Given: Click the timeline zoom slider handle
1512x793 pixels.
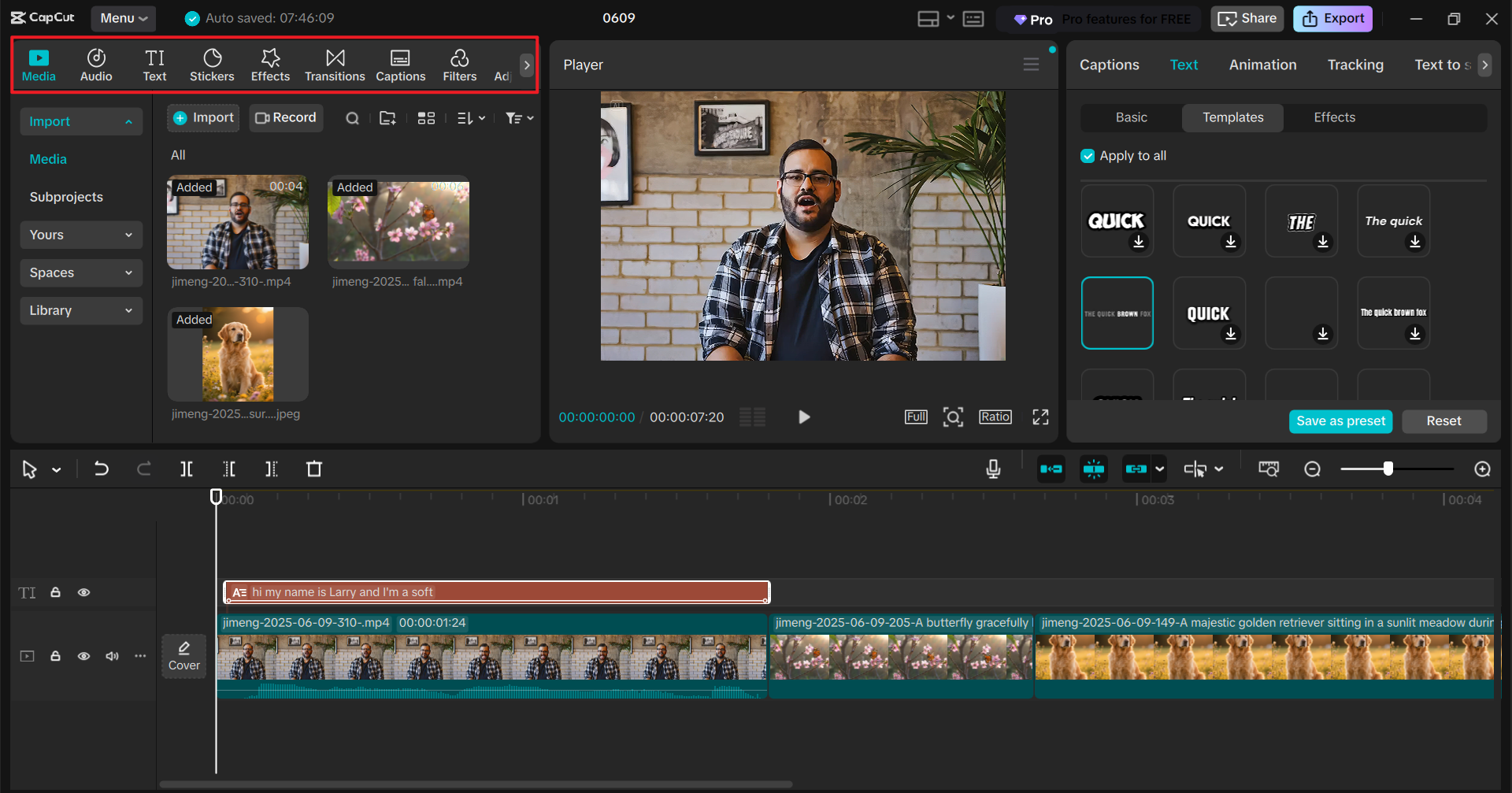Looking at the screenshot, I should pos(1388,469).
